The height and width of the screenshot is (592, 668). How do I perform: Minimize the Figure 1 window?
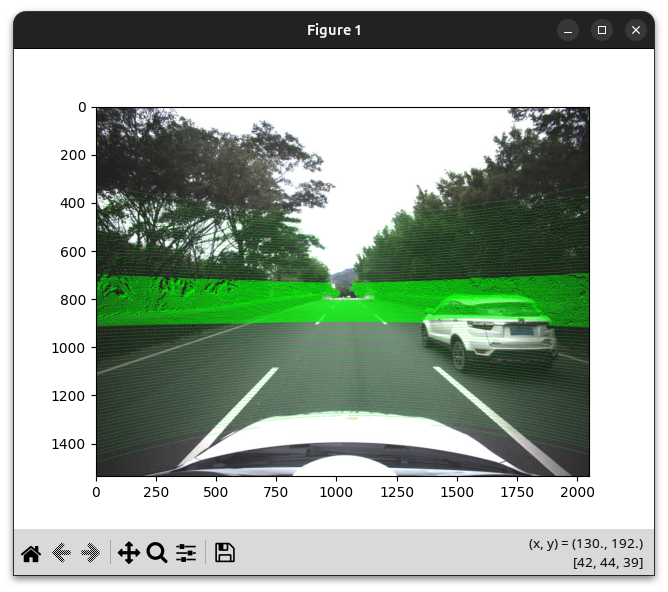pyautogui.click(x=567, y=30)
